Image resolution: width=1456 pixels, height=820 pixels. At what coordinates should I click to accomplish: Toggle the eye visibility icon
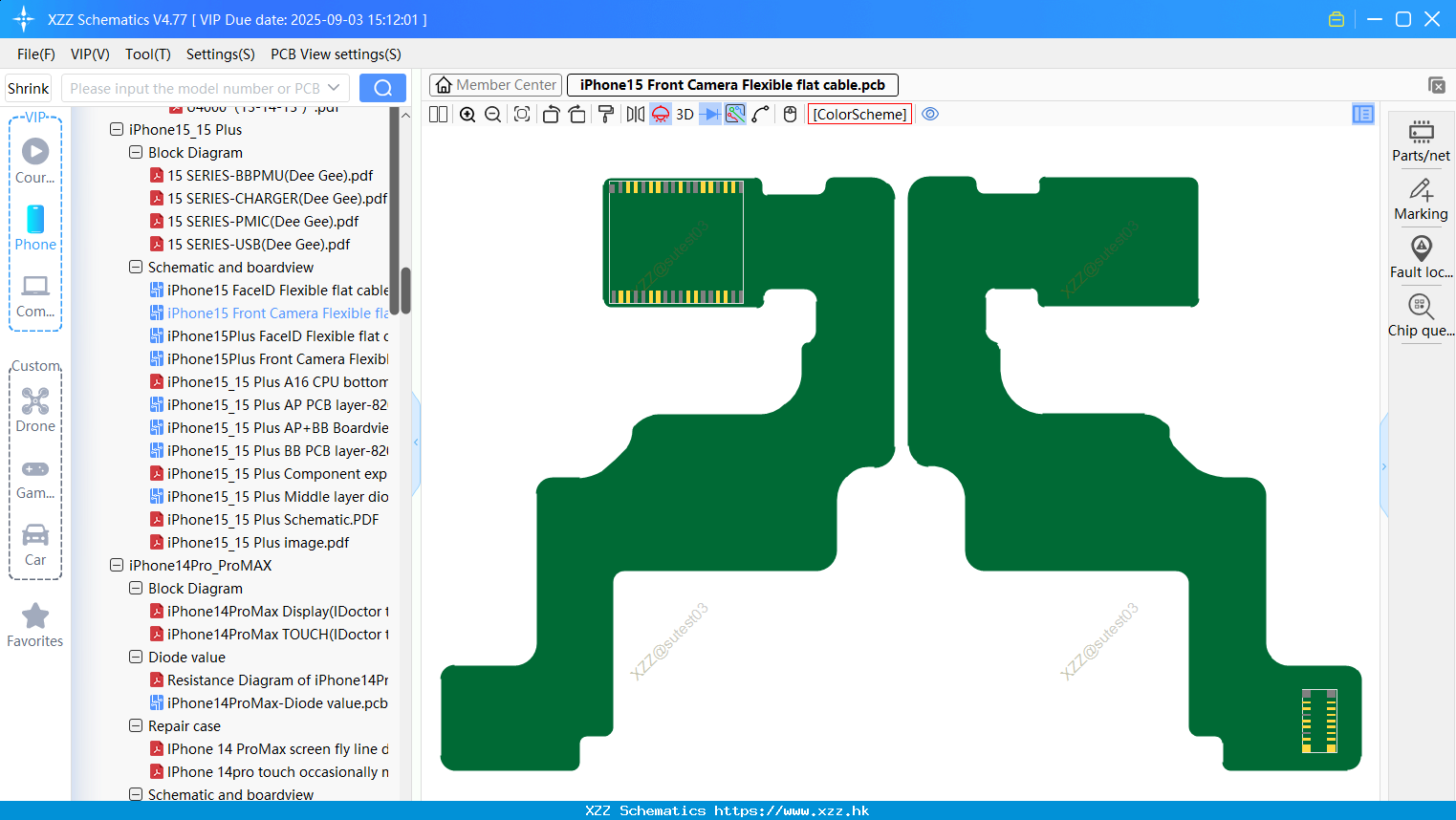tap(930, 114)
